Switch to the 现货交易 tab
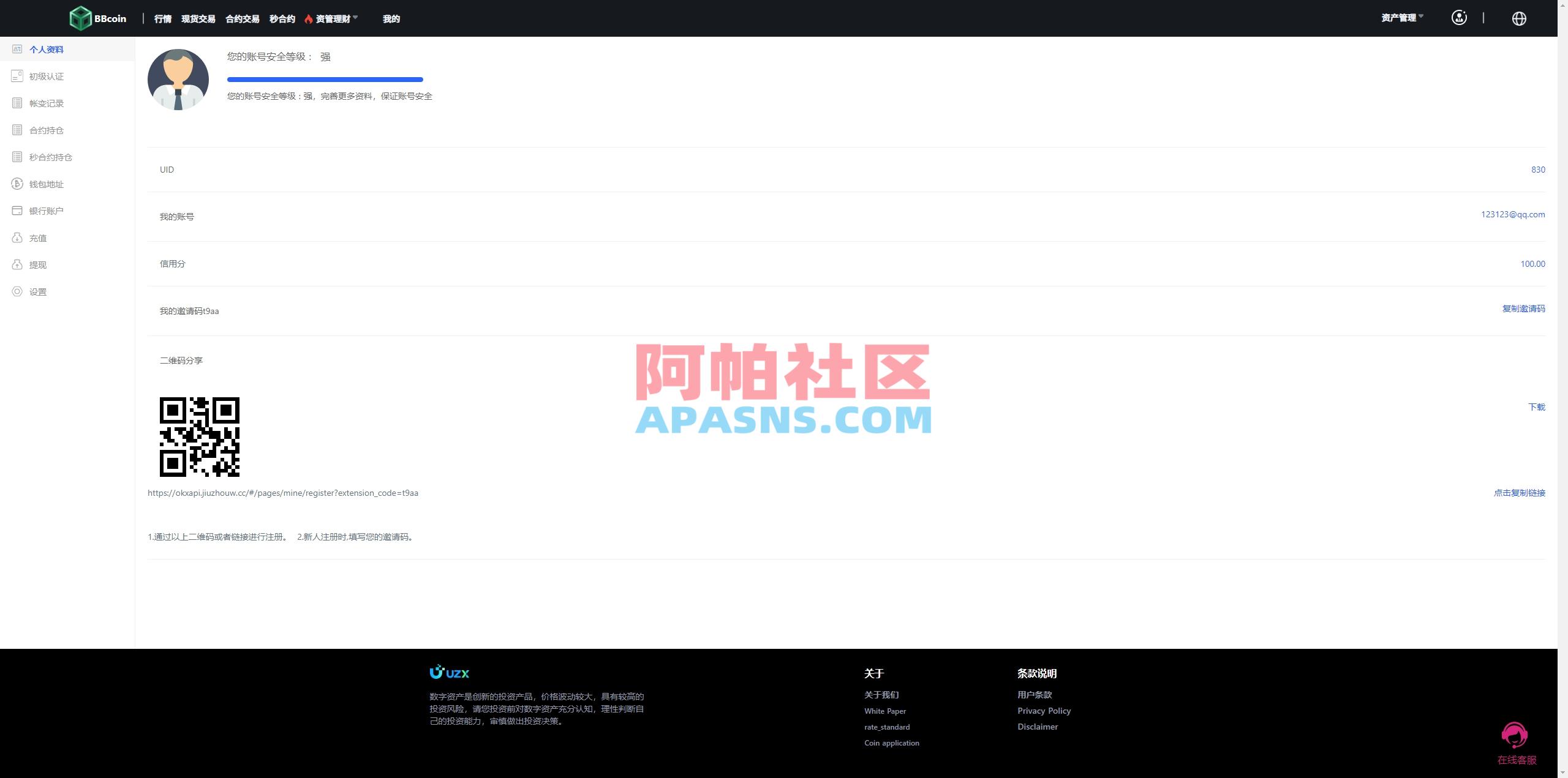 [x=198, y=18]
